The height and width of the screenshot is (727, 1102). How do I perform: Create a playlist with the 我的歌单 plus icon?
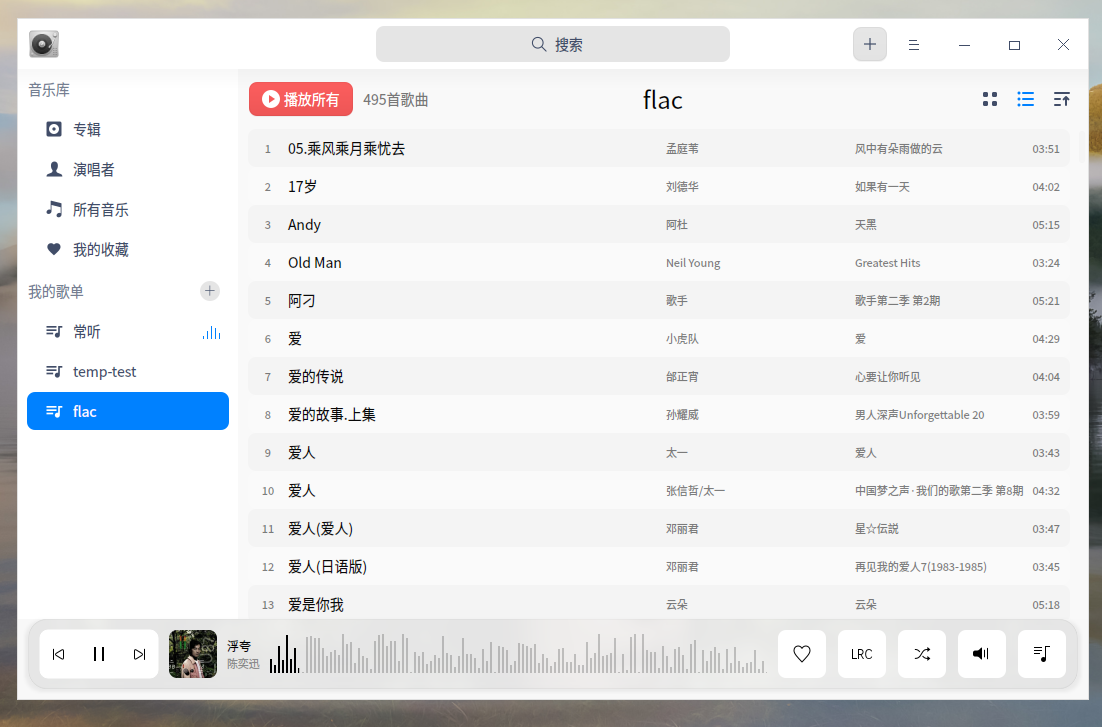[209, 291]
